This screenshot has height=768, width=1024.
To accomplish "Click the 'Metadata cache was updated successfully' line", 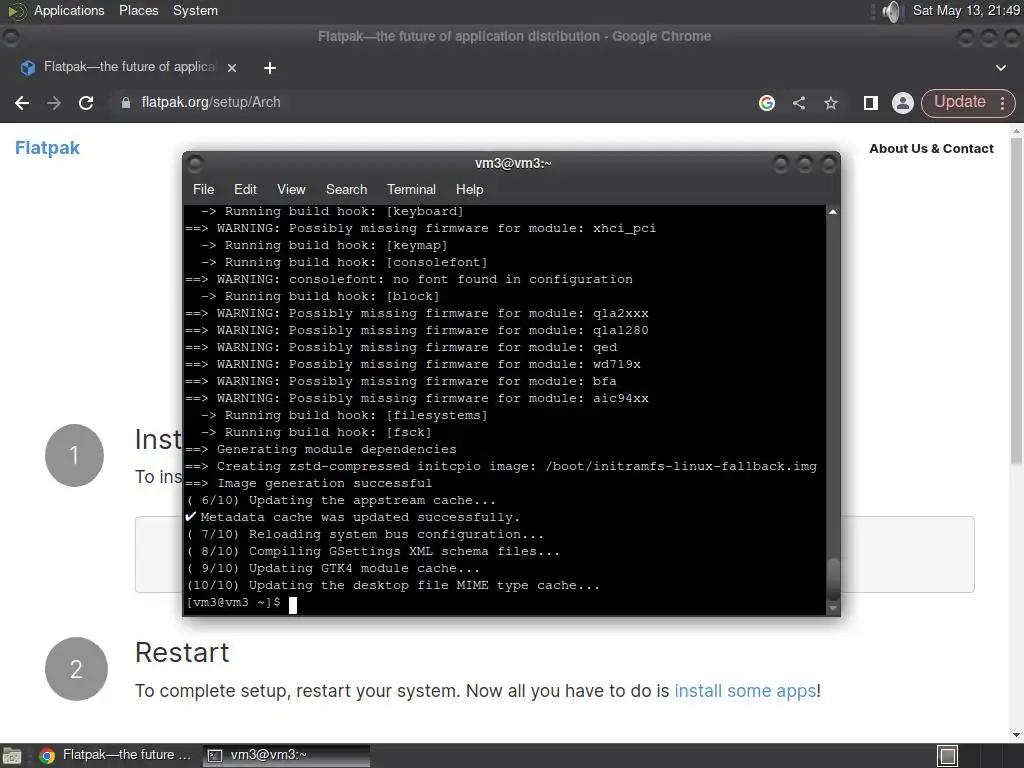I will pyautogui.click(x=353, y=517).
